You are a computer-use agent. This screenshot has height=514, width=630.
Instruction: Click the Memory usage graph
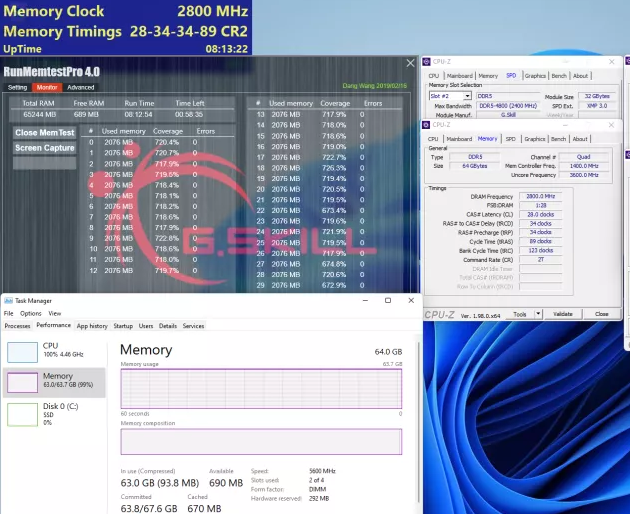click(x=261, y=389)
